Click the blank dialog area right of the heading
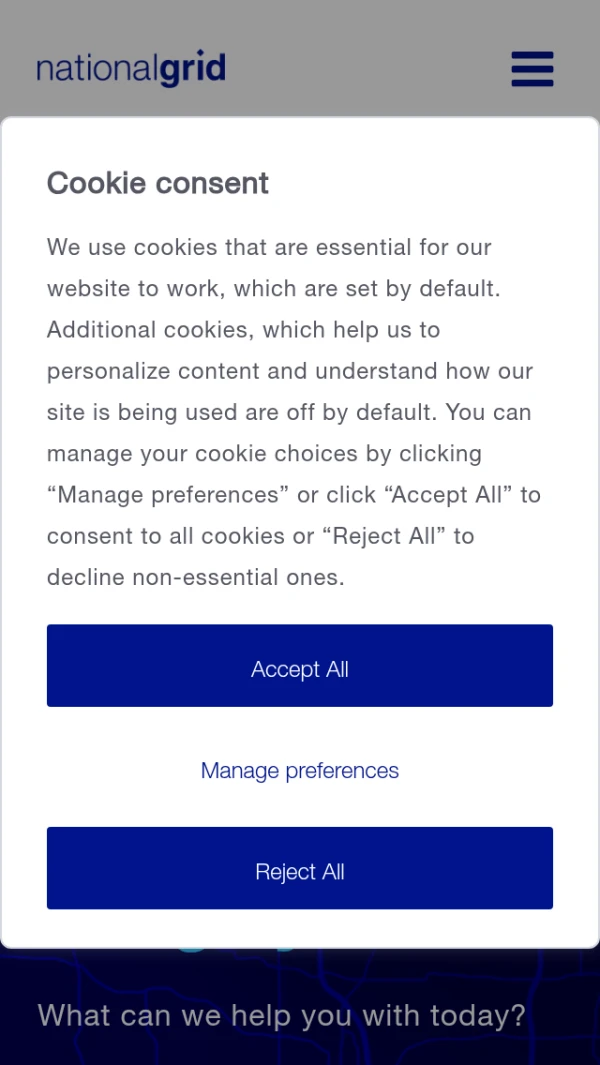 click(x=420, y=183)
